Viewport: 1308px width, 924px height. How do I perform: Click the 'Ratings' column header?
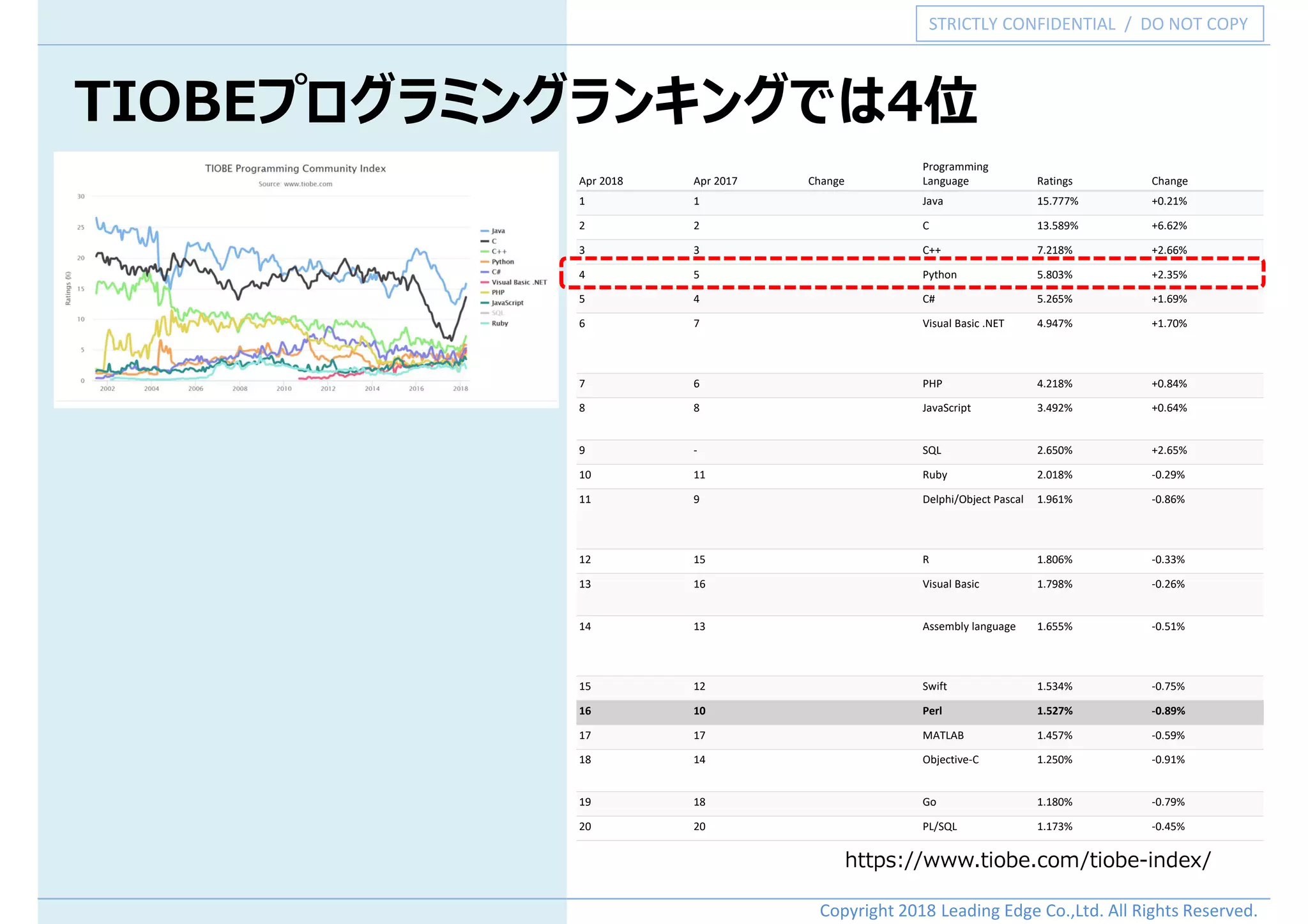pyautogui.click(x=1054, y=181)
